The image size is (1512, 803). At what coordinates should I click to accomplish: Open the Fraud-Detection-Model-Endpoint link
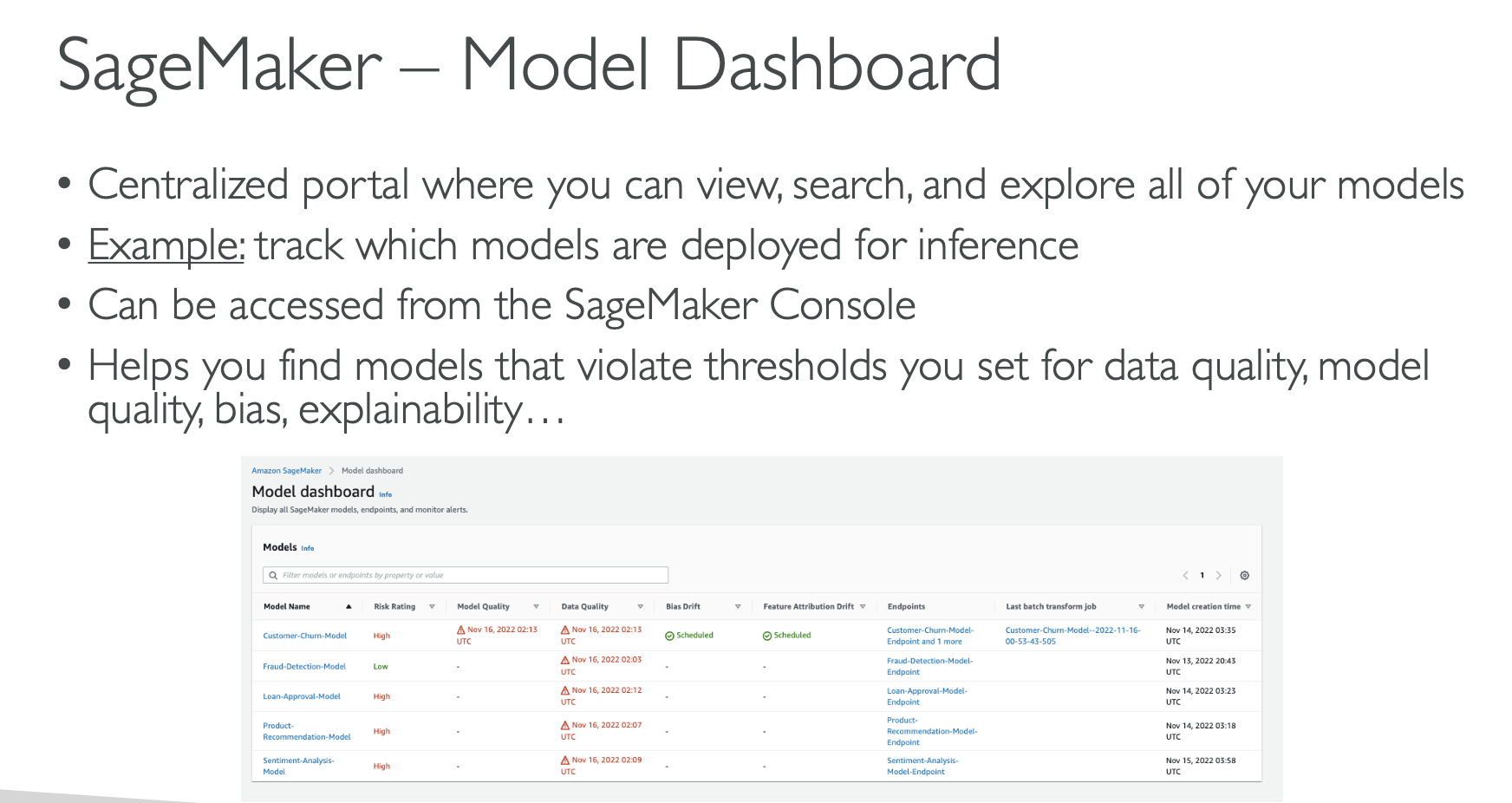click(929, 666)
